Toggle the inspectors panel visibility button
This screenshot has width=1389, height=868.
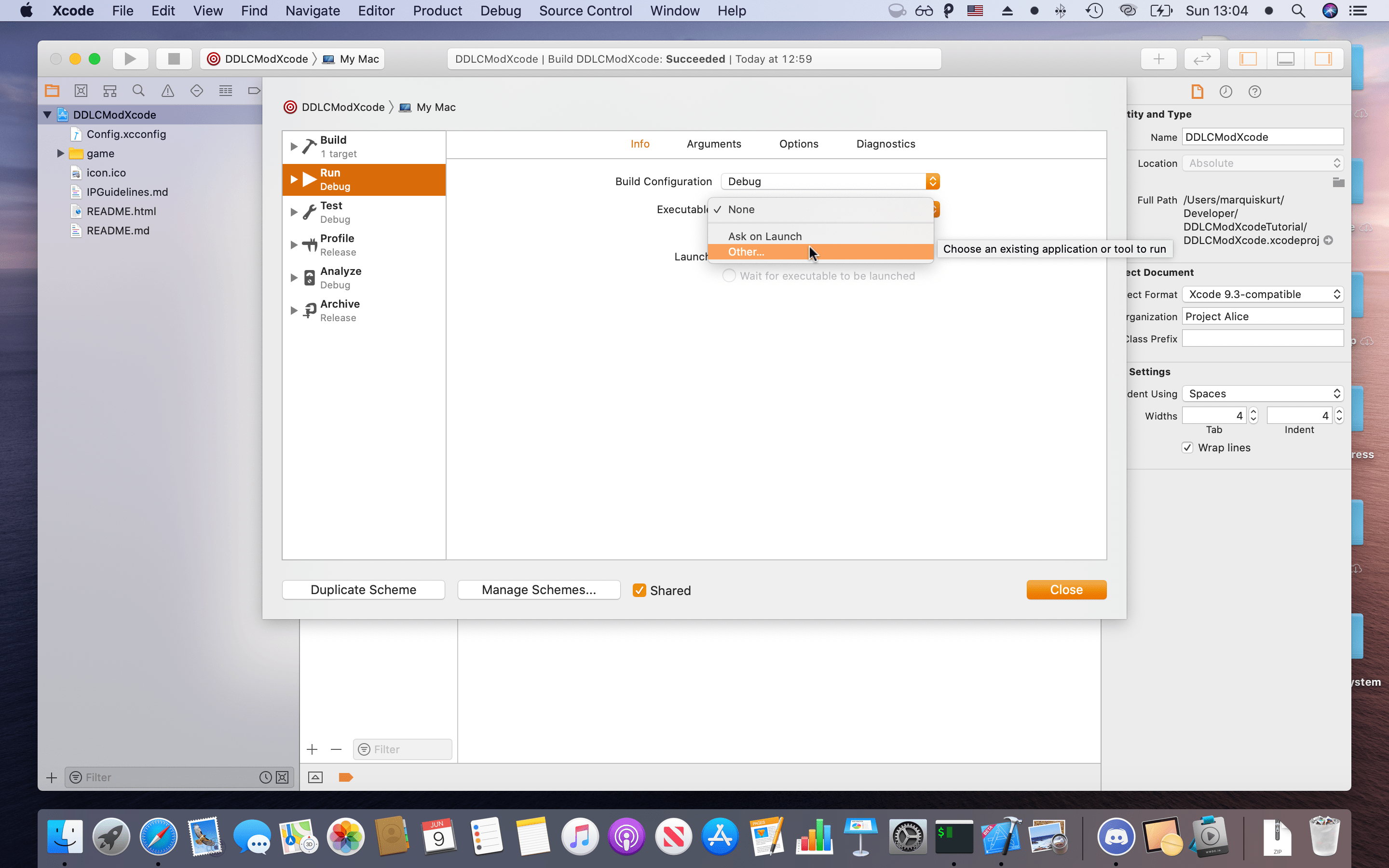click(x=1323, y=58)
